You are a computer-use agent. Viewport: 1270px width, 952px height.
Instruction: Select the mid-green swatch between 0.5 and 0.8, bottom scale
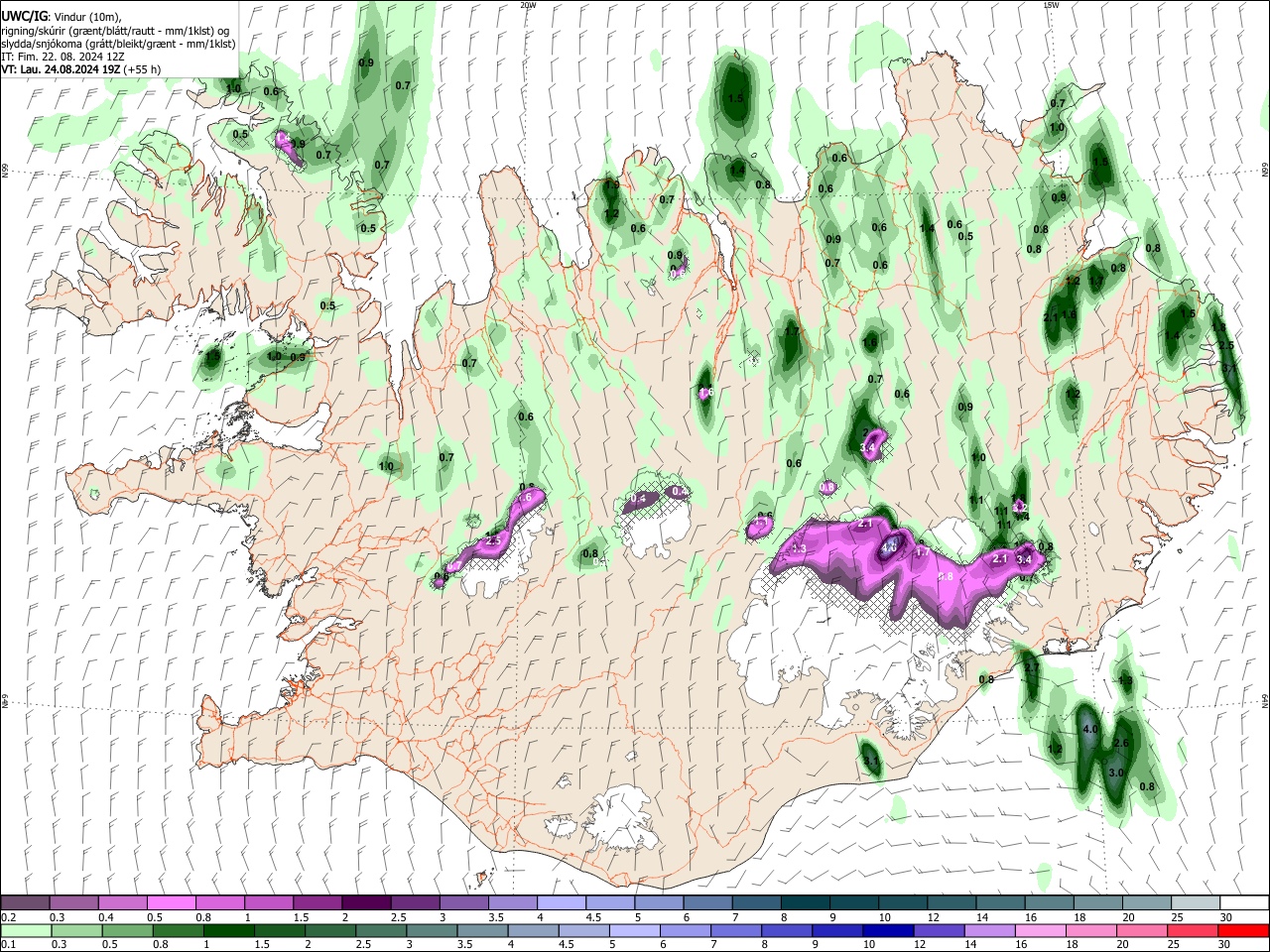click(x=128, y=930)
